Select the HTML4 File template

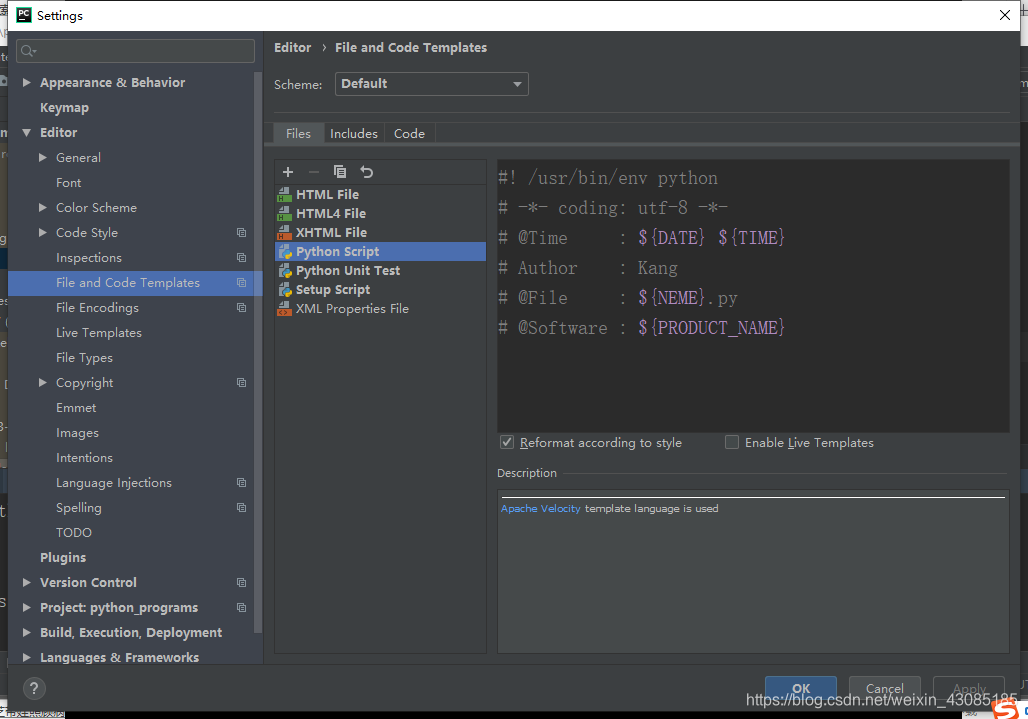[380, 214]
